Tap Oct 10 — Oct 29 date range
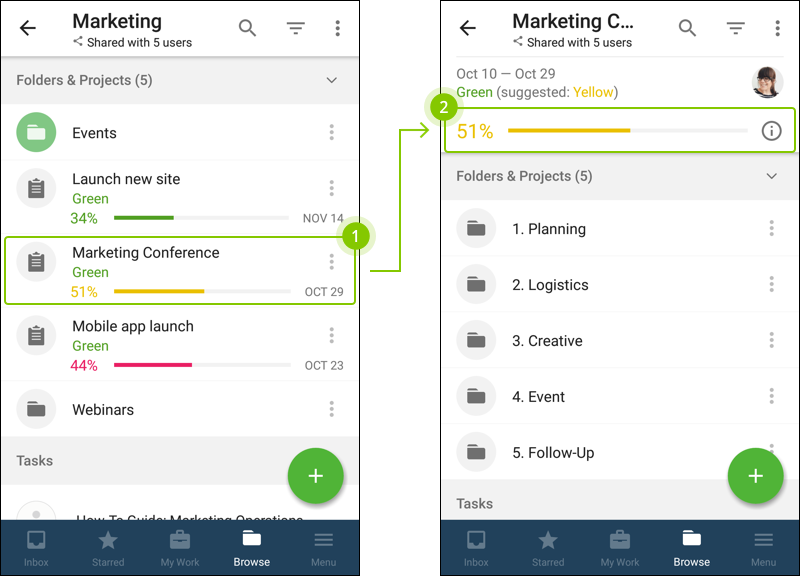 point(506,74)
